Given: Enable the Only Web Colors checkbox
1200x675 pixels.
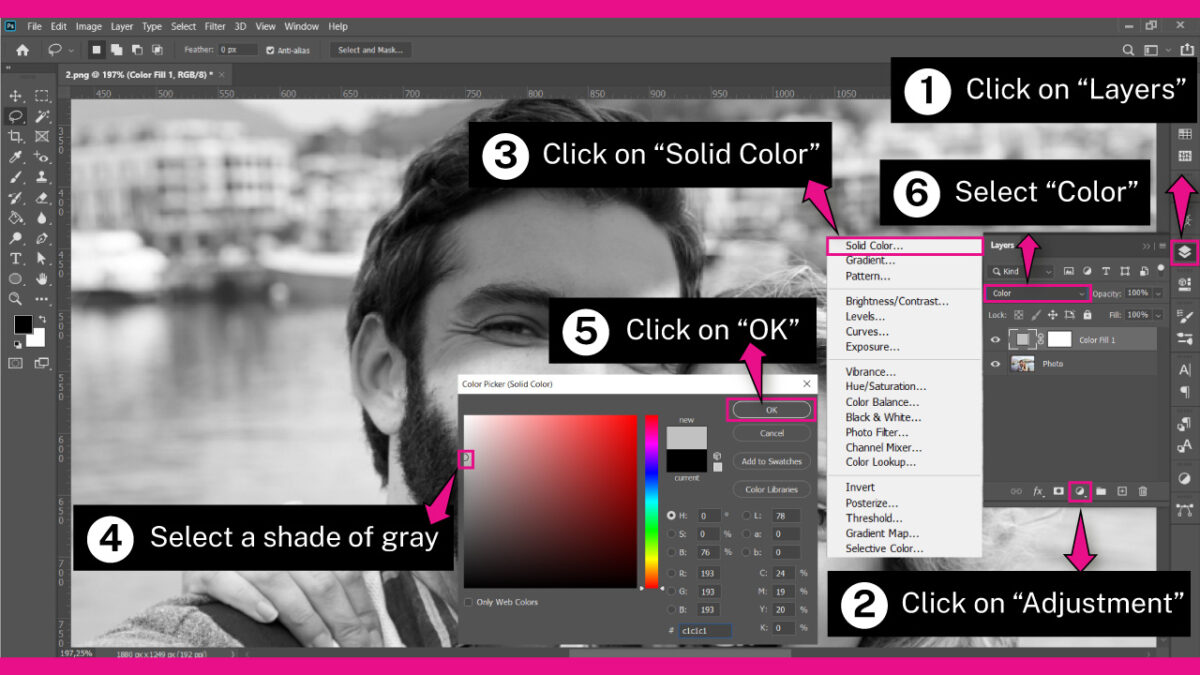Looking at the screenshot, I should (469, 602).
